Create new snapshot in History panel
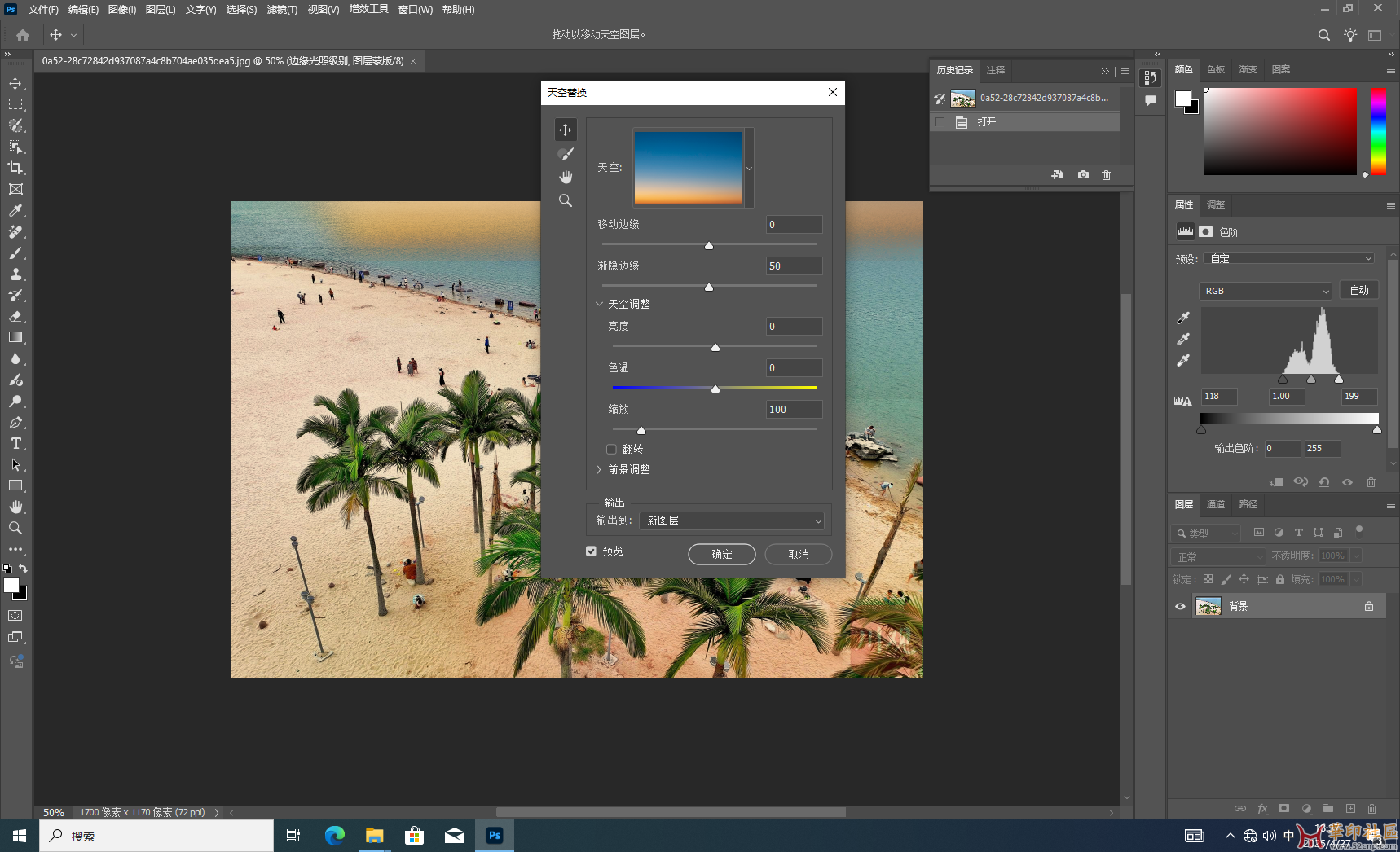 tap(1083, 175)
